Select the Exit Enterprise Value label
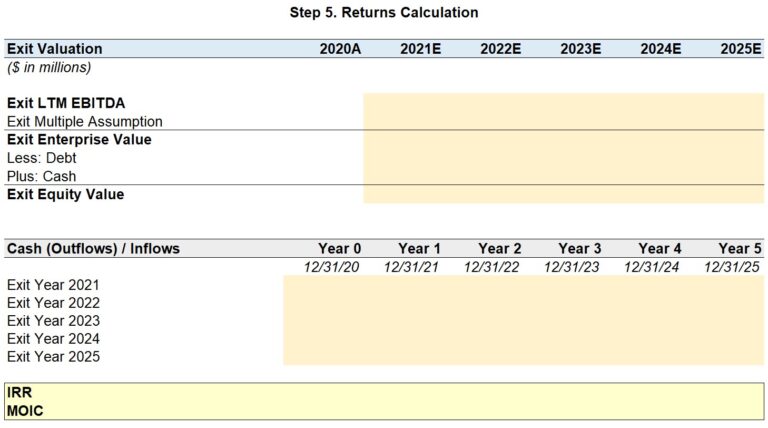 click(x=79, y=140)
